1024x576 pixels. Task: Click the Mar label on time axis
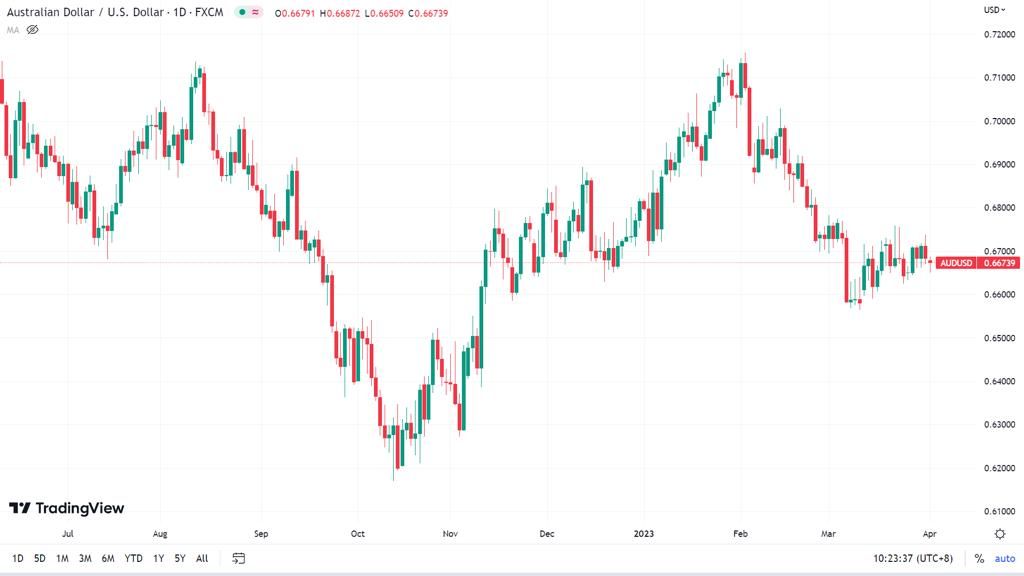pyautogui.click(x=828, y=534)
